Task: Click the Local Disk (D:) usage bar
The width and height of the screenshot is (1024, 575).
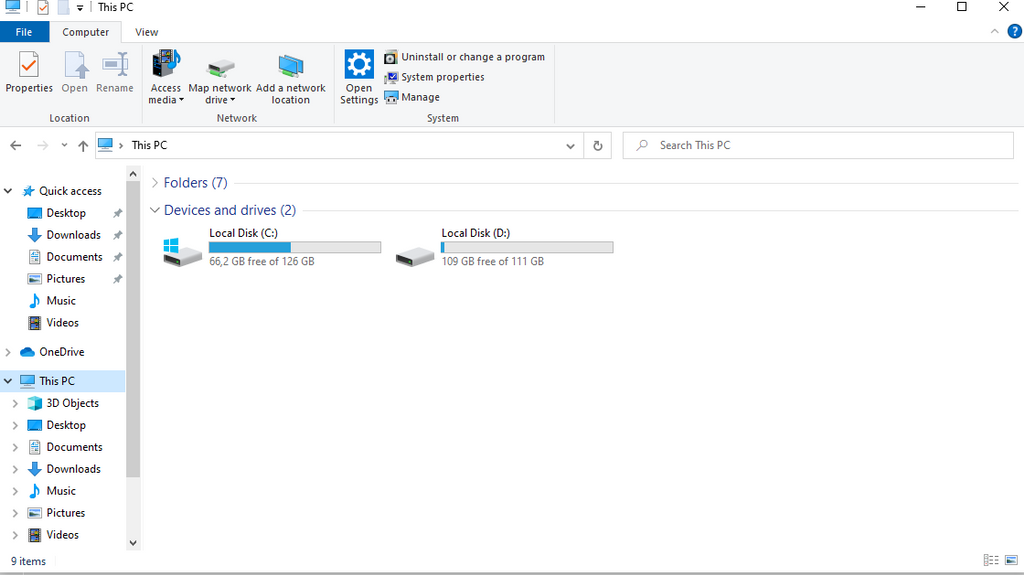Action: coord(527,247)
